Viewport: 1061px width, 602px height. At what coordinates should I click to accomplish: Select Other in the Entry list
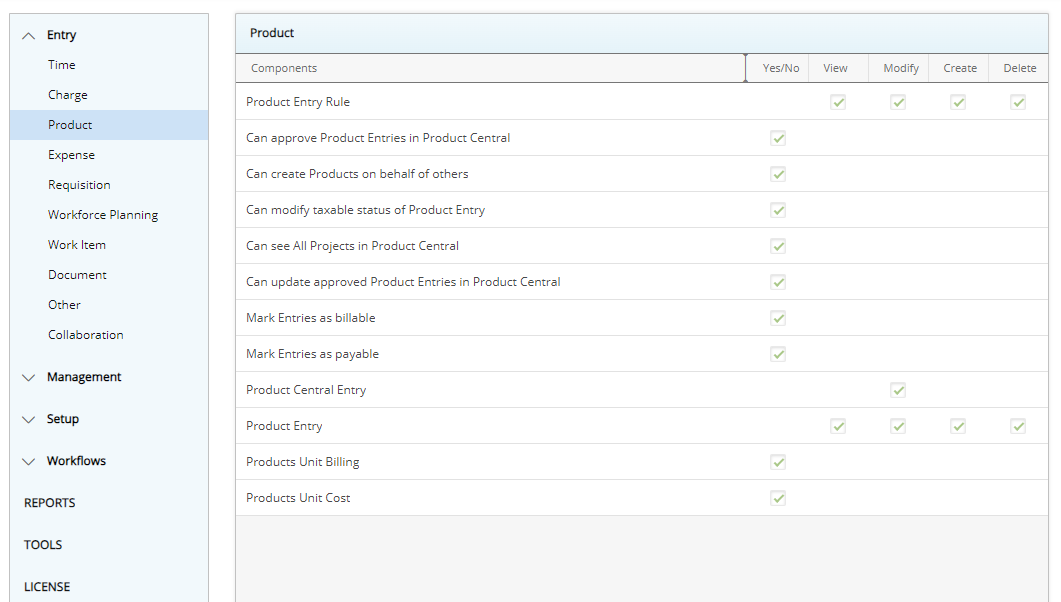(x=64, y=304)
